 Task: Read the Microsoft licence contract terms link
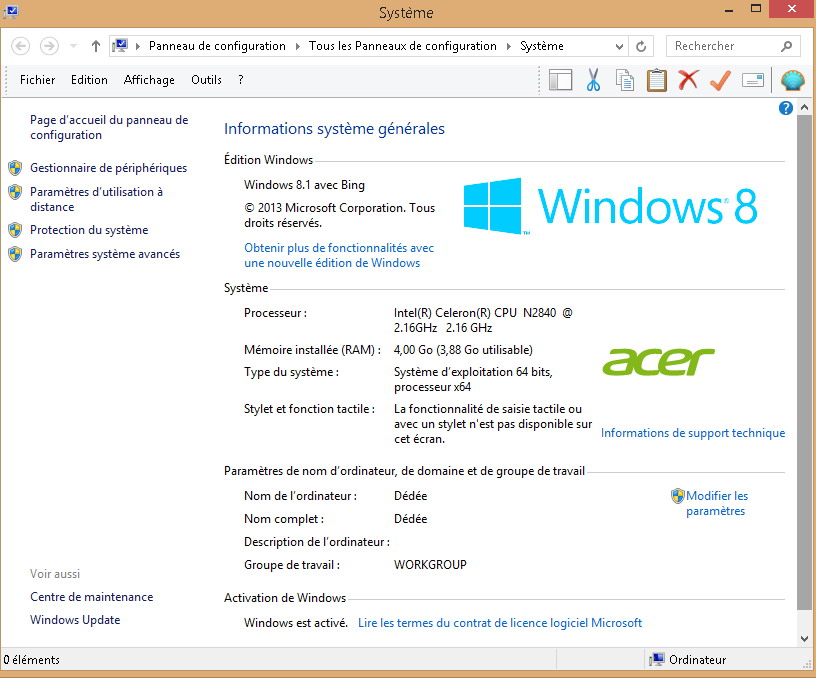pos(500,623)
